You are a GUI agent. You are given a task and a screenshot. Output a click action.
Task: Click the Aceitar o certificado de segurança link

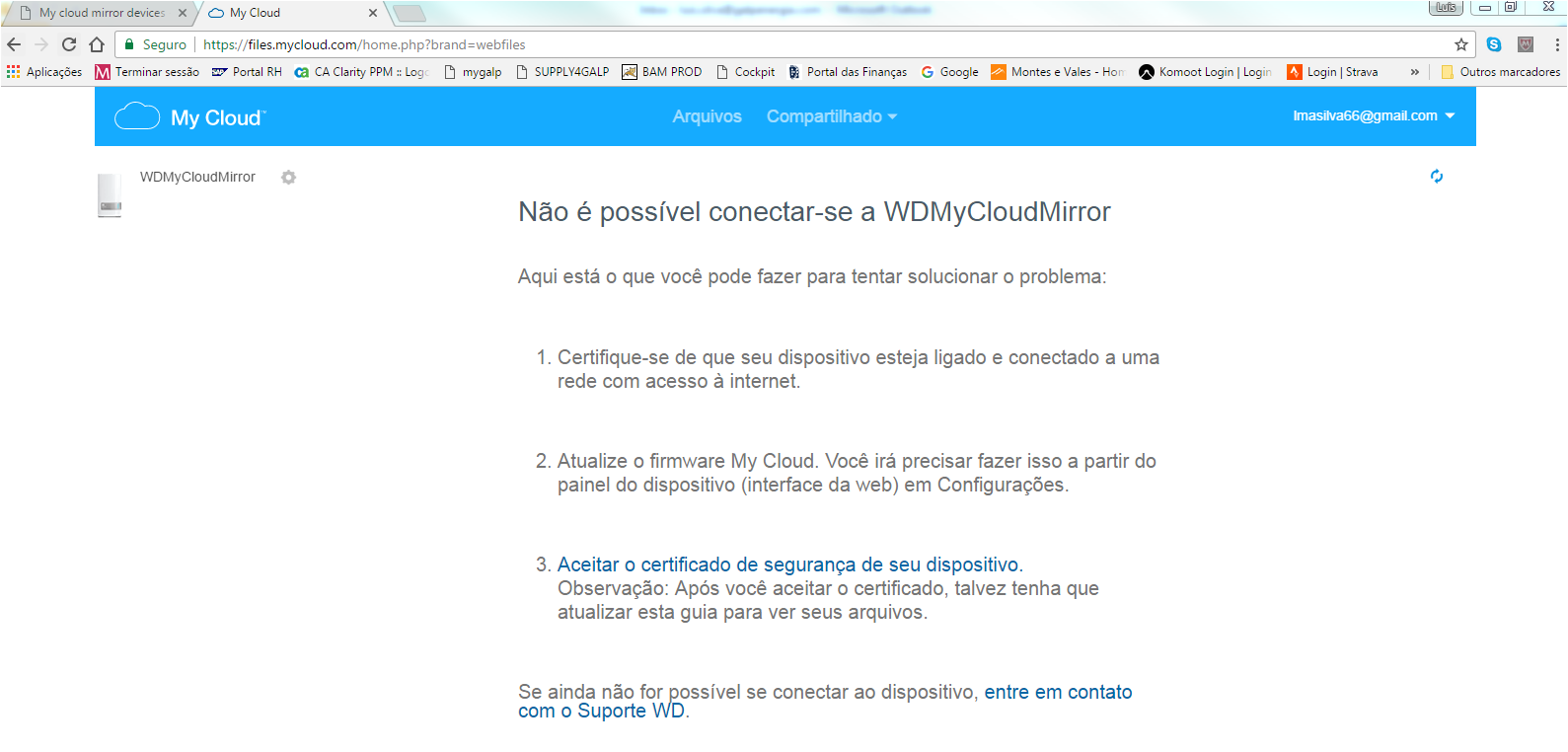(x=789, y=564)
